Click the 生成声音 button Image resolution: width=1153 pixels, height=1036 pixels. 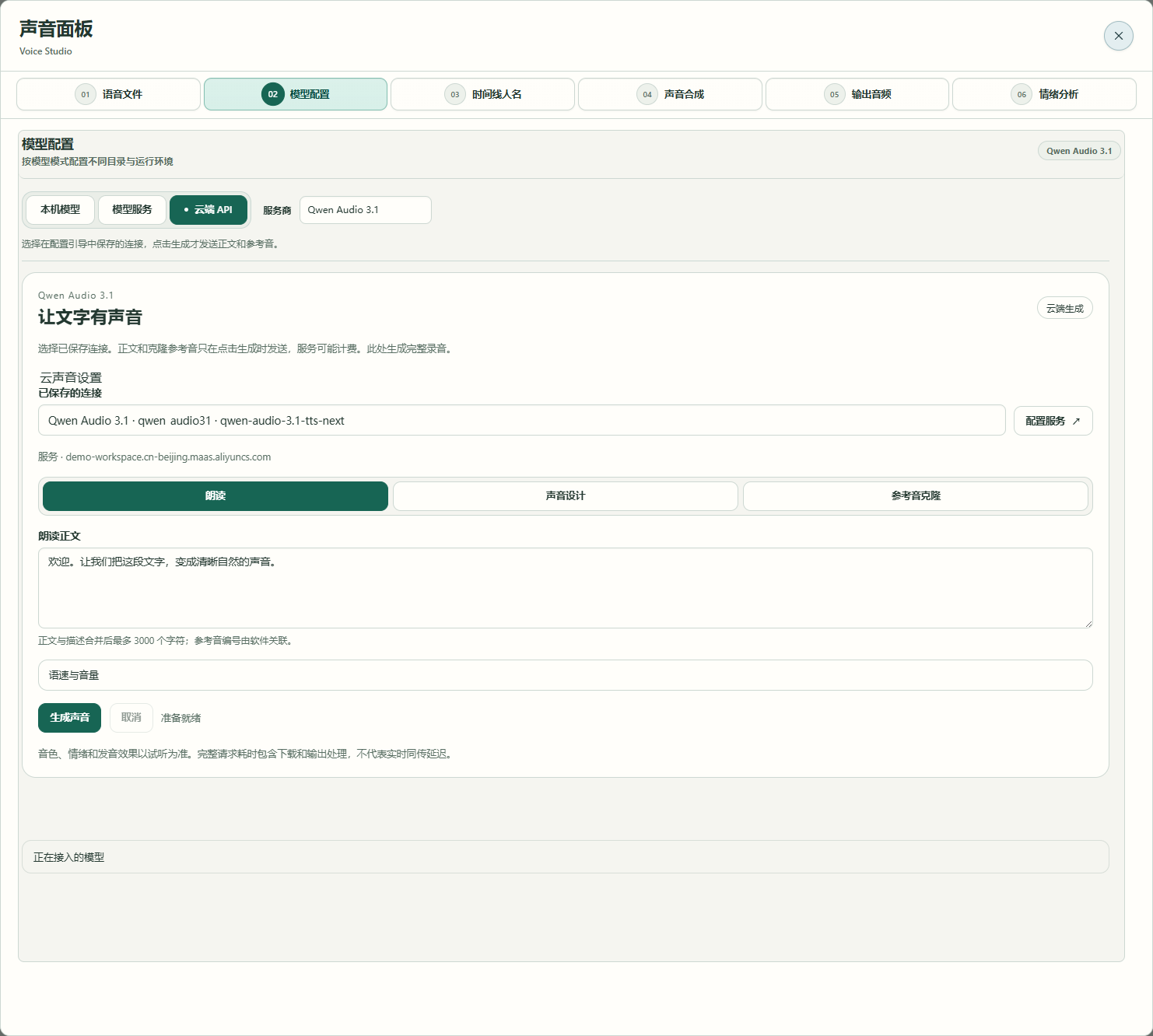69,718
